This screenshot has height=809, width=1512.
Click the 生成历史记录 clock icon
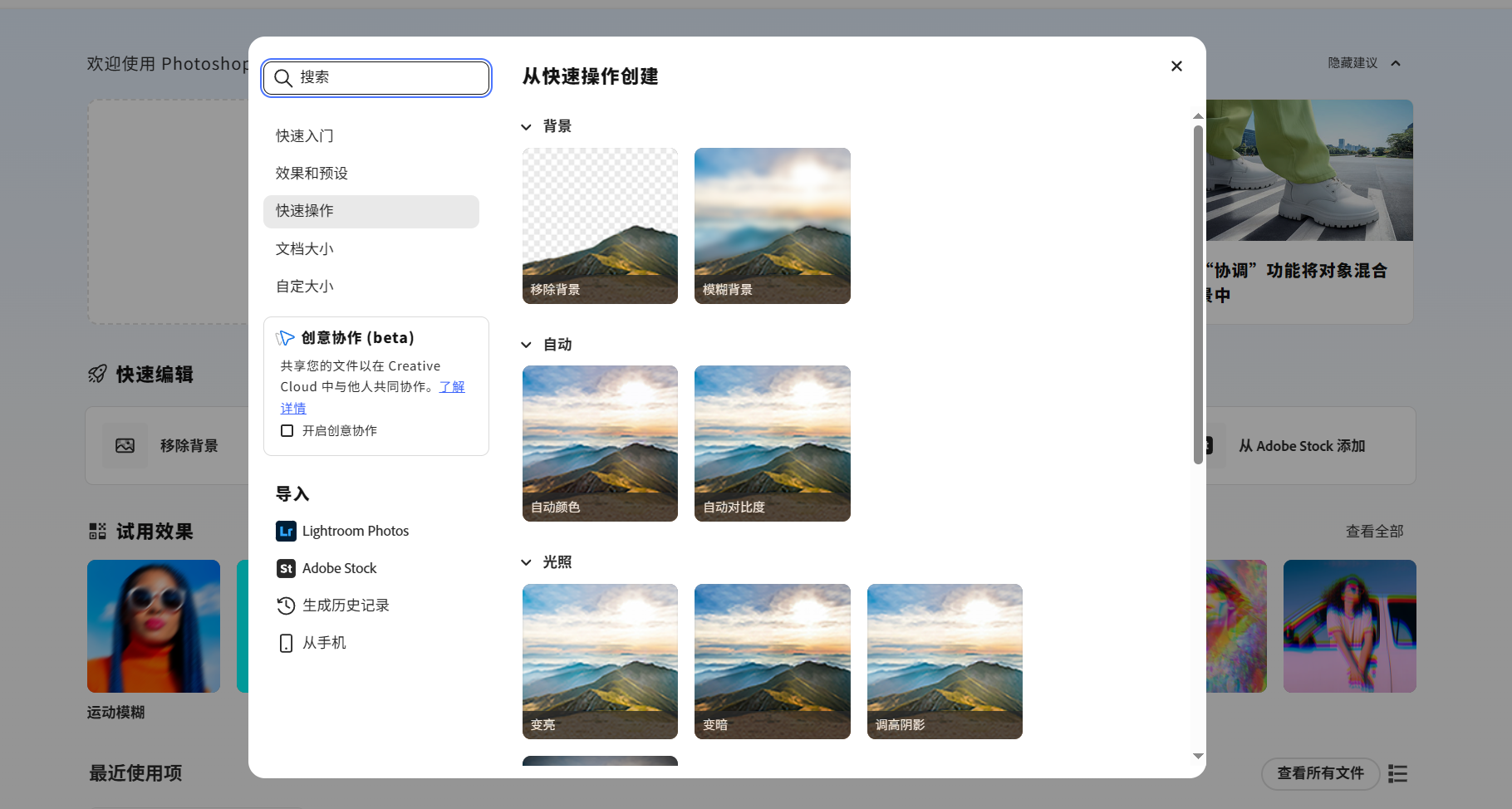(x=286, y=606)
